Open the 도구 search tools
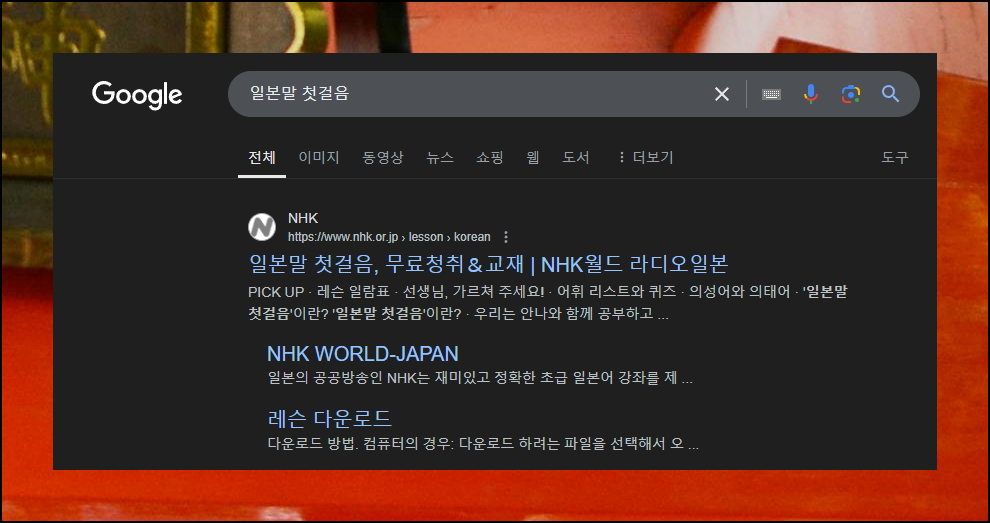This screenshot has height=523, width=990. pyautogui.click(x=895, y=157)
